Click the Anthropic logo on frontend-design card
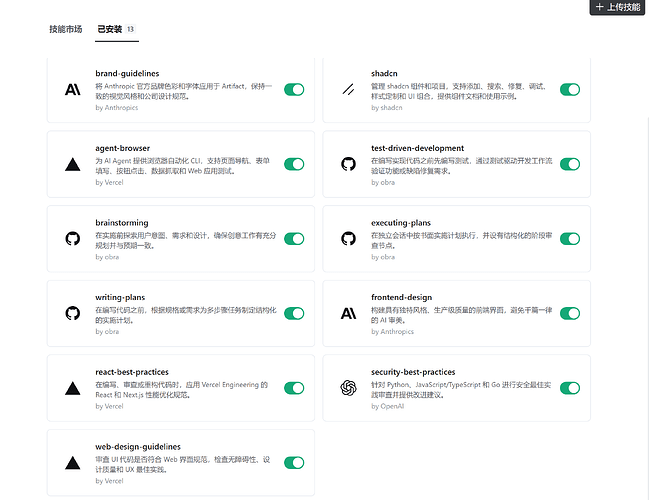The image size is (649, 500). pos(348,313)
